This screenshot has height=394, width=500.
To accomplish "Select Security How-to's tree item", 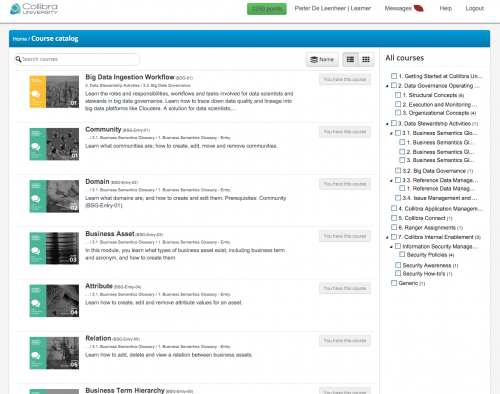I will tap(427, 274).
